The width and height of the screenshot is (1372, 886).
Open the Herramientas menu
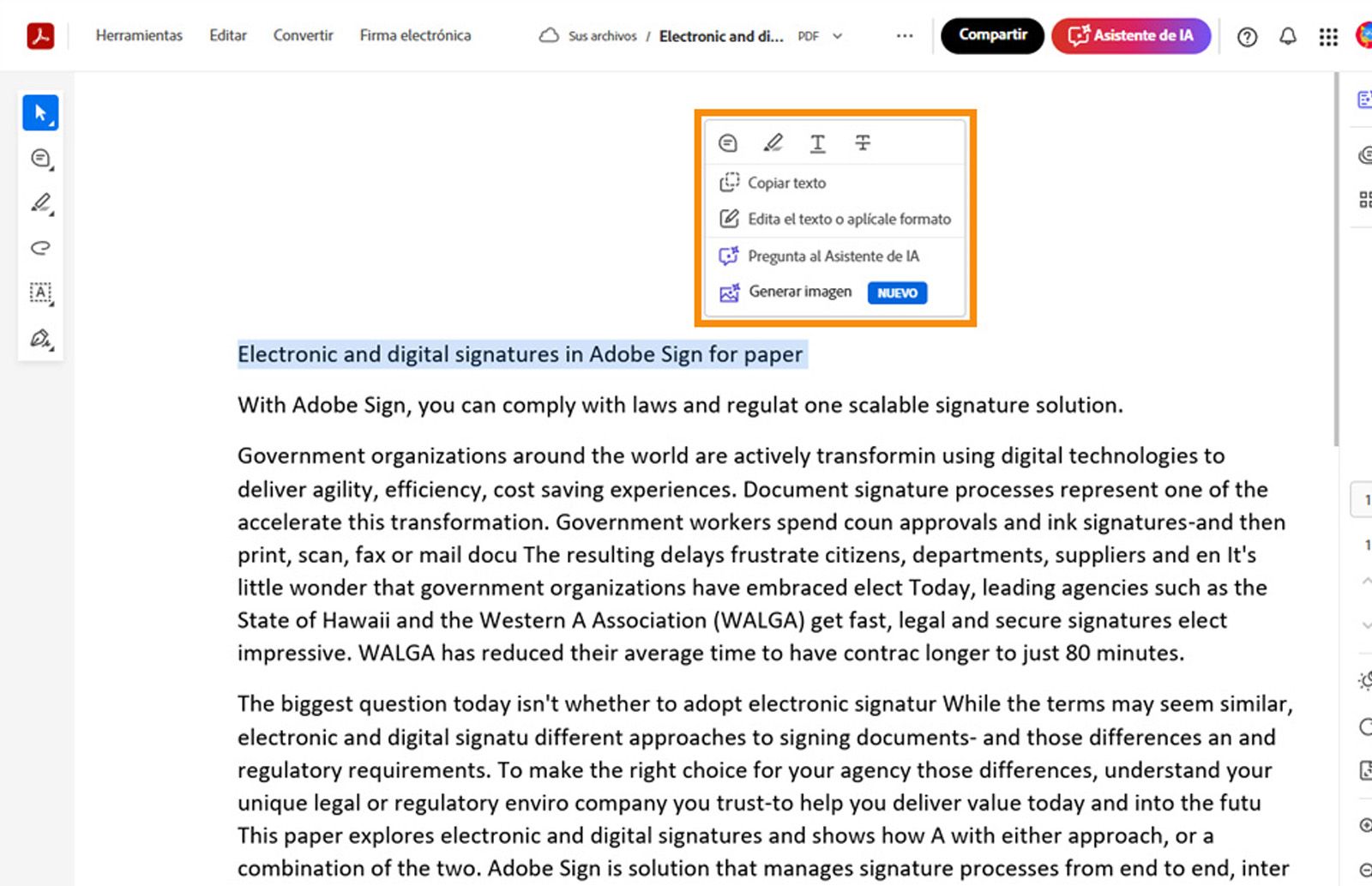click(x=139, y=36)
